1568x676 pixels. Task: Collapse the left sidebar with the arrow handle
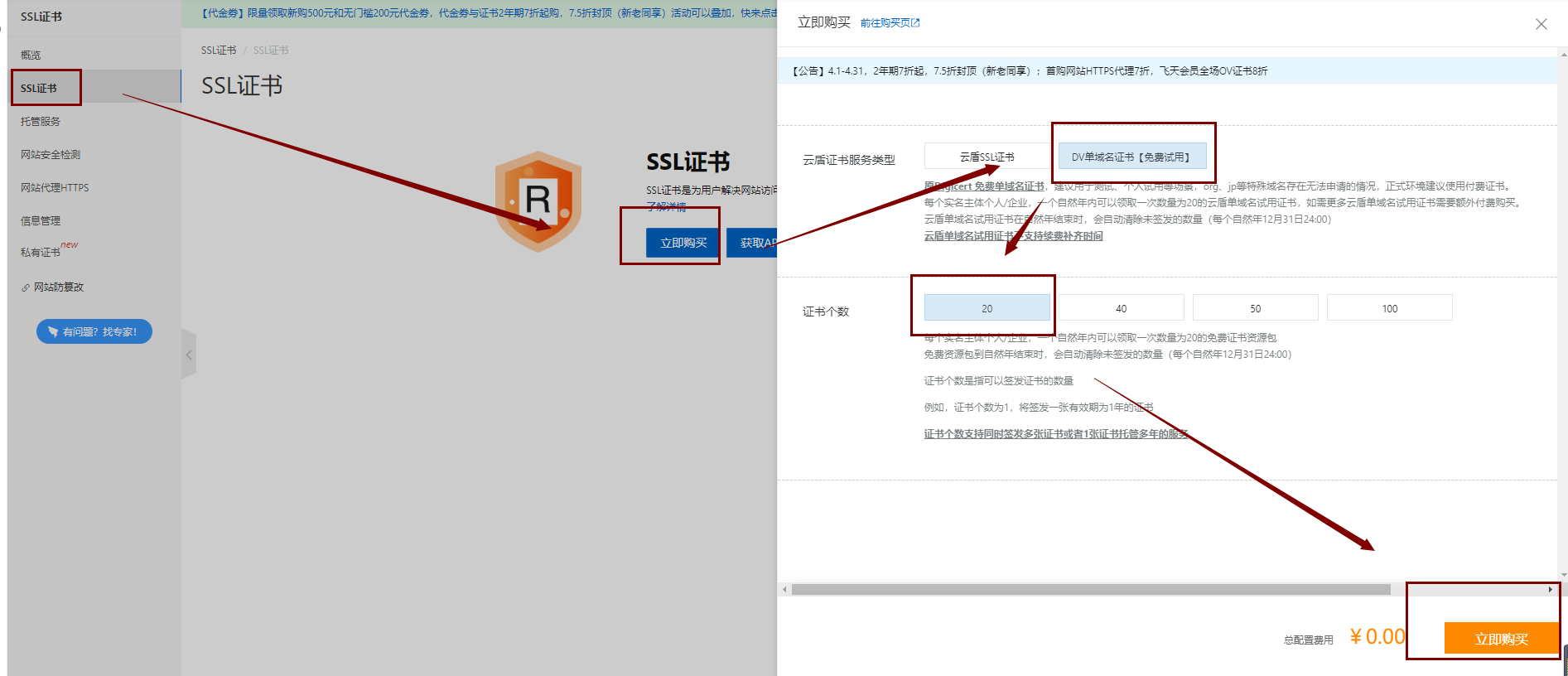[x=189, y=355]
